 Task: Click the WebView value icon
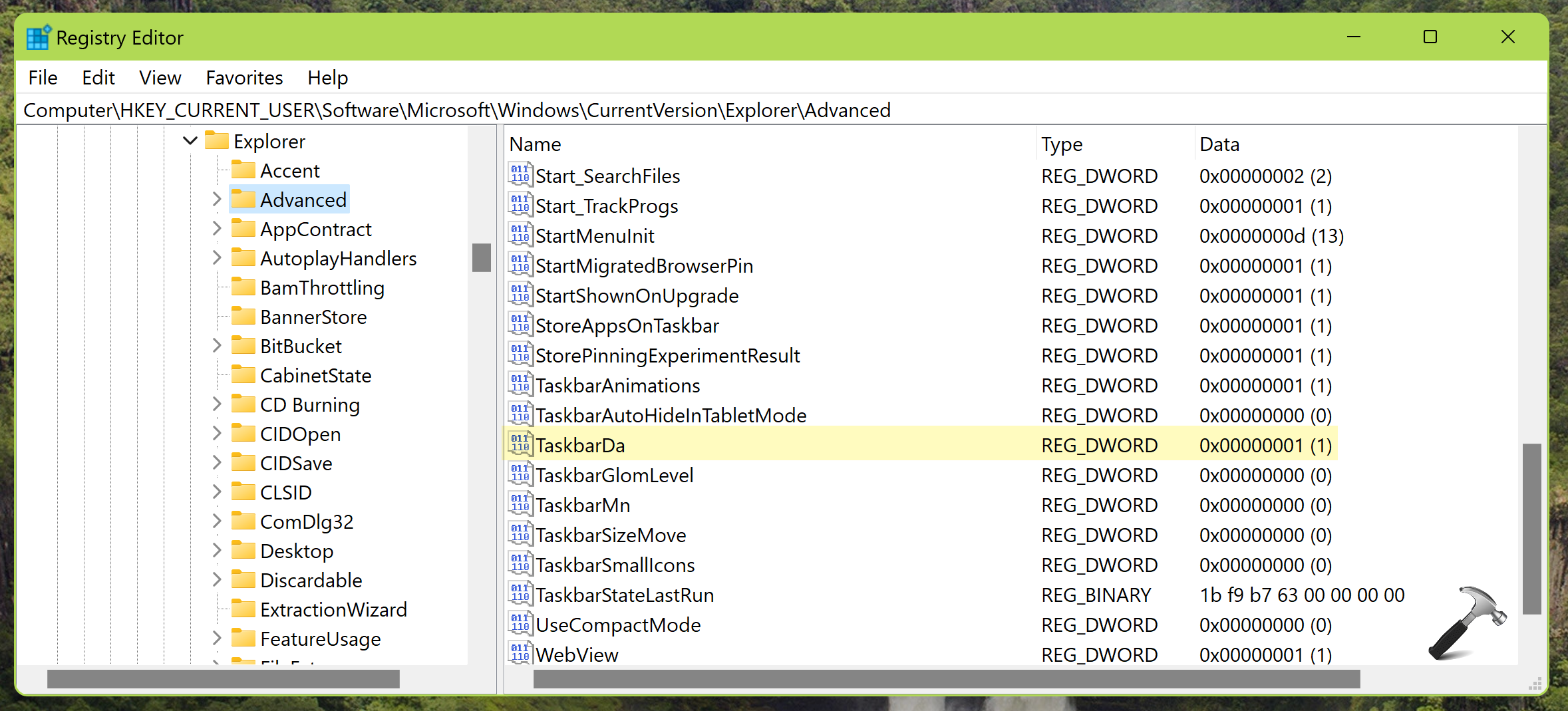521,654
